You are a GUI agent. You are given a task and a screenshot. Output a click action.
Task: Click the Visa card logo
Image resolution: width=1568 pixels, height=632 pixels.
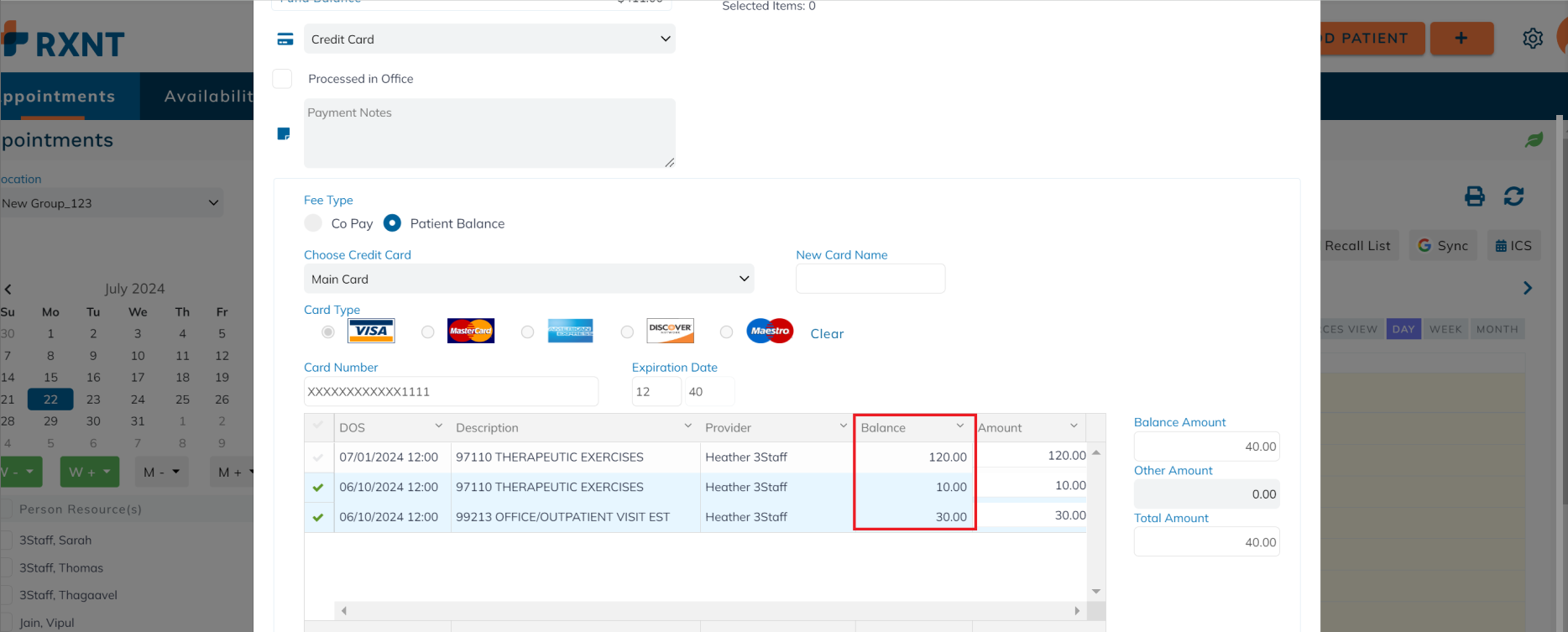point(371,332)
